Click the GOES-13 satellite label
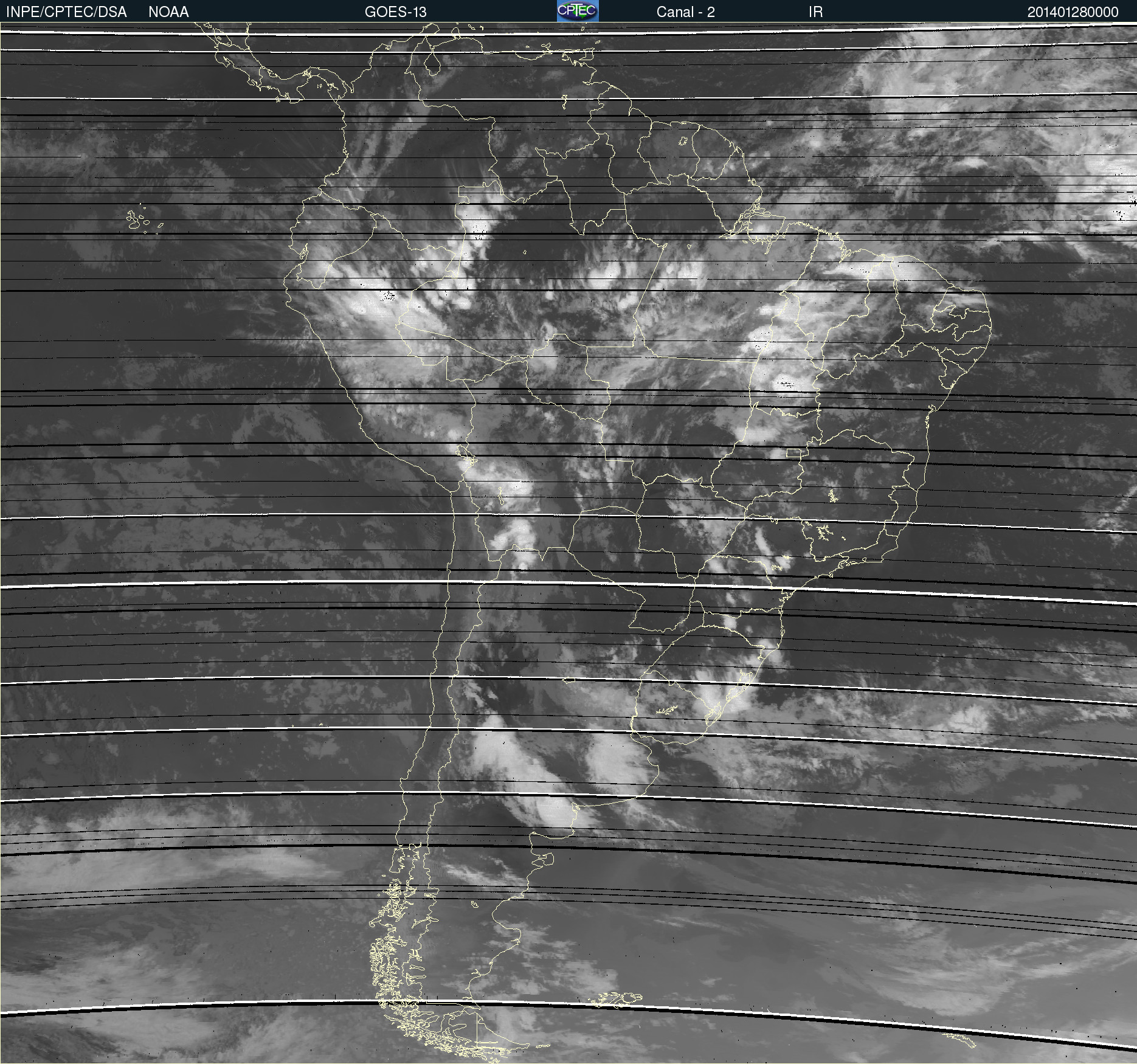The height and width of the screenshot is (1064, 1137). click(396, 12)
